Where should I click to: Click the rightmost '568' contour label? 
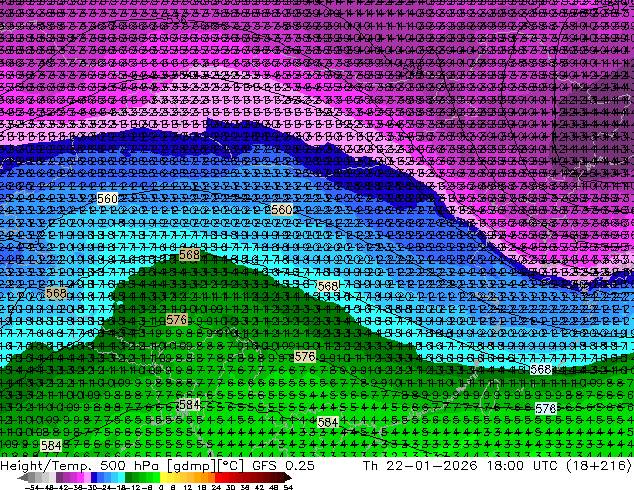pyautogui.click(x=541, y=370)
